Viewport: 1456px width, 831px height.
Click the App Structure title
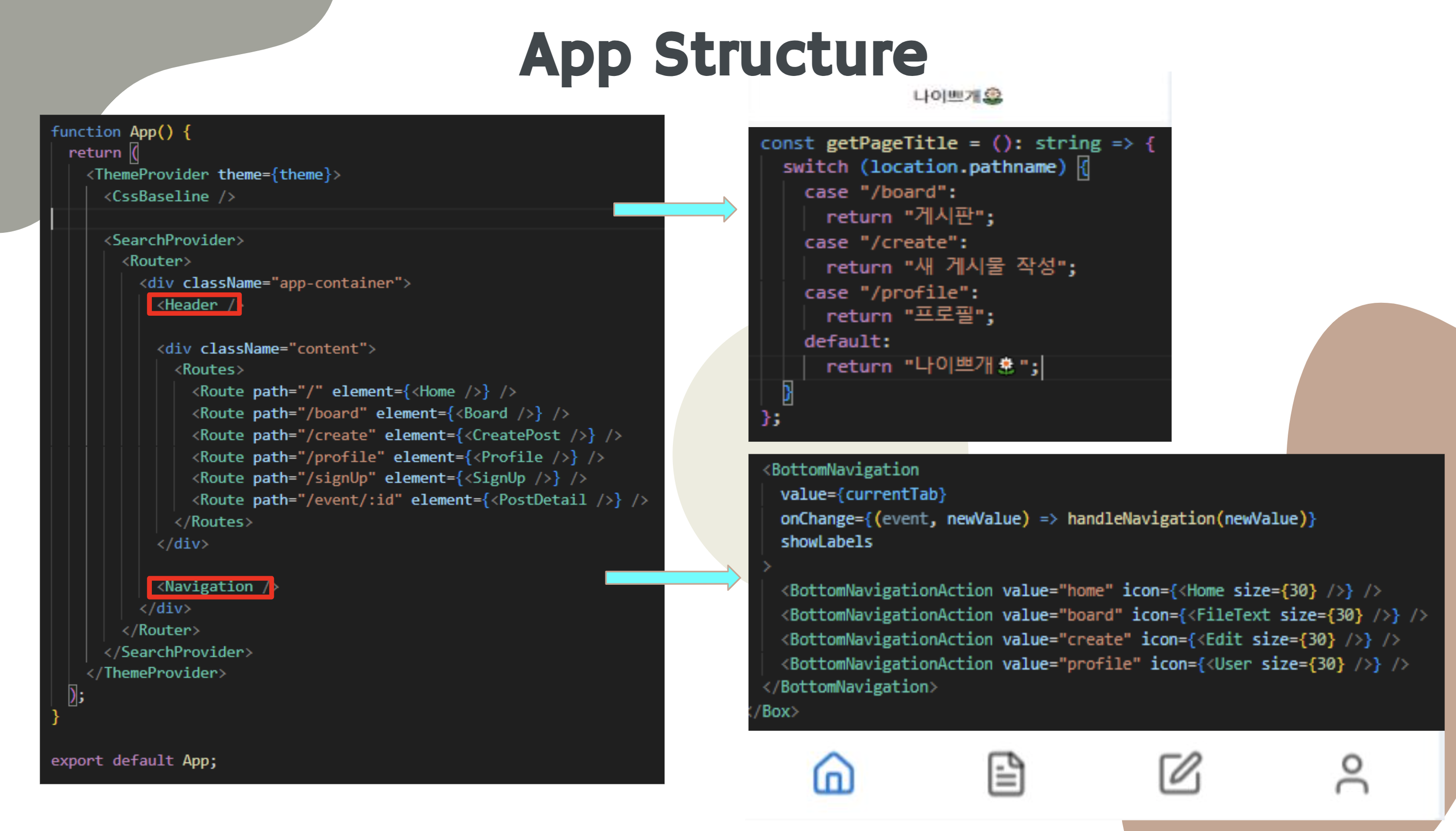pyautogui.click(x=724, y=55)
